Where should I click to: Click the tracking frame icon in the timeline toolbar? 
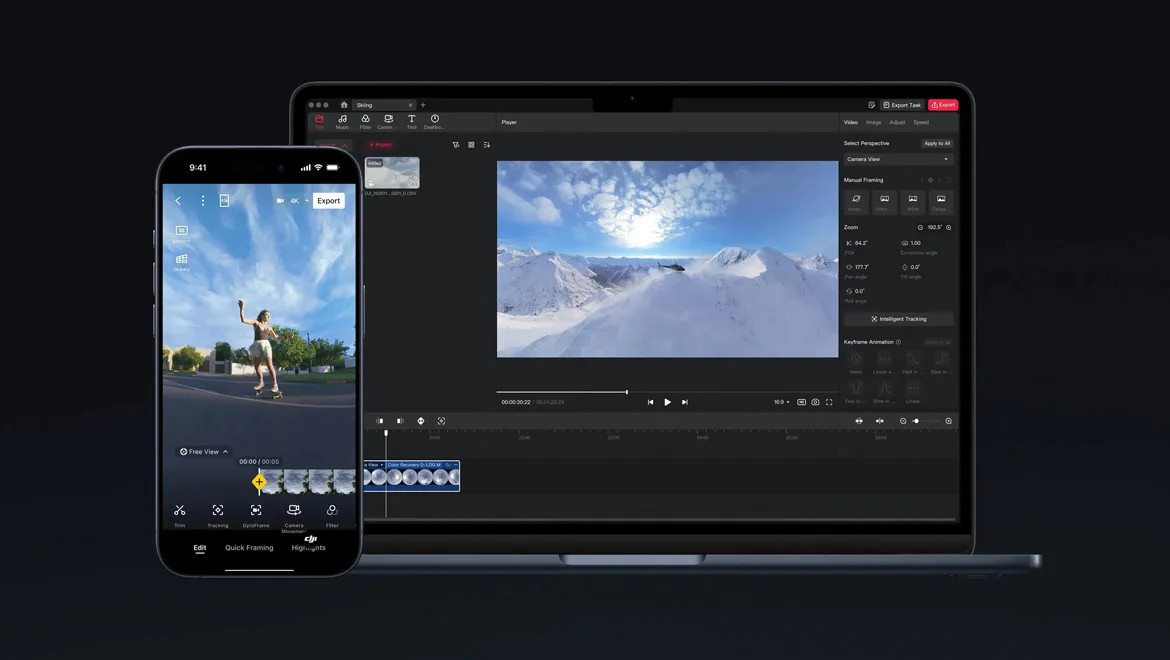click(442, 421)
